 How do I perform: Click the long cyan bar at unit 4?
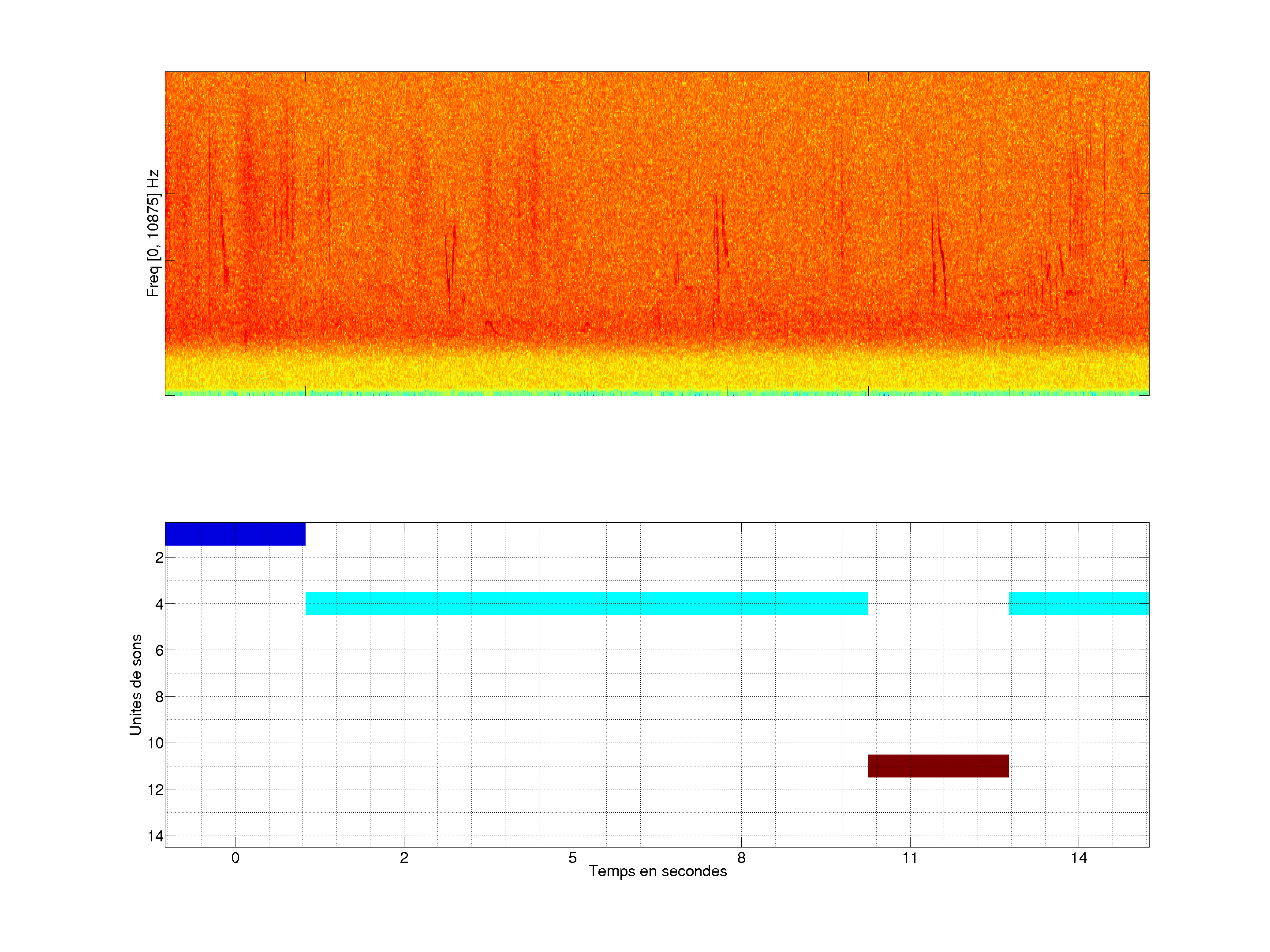click(x=586, y=603)
